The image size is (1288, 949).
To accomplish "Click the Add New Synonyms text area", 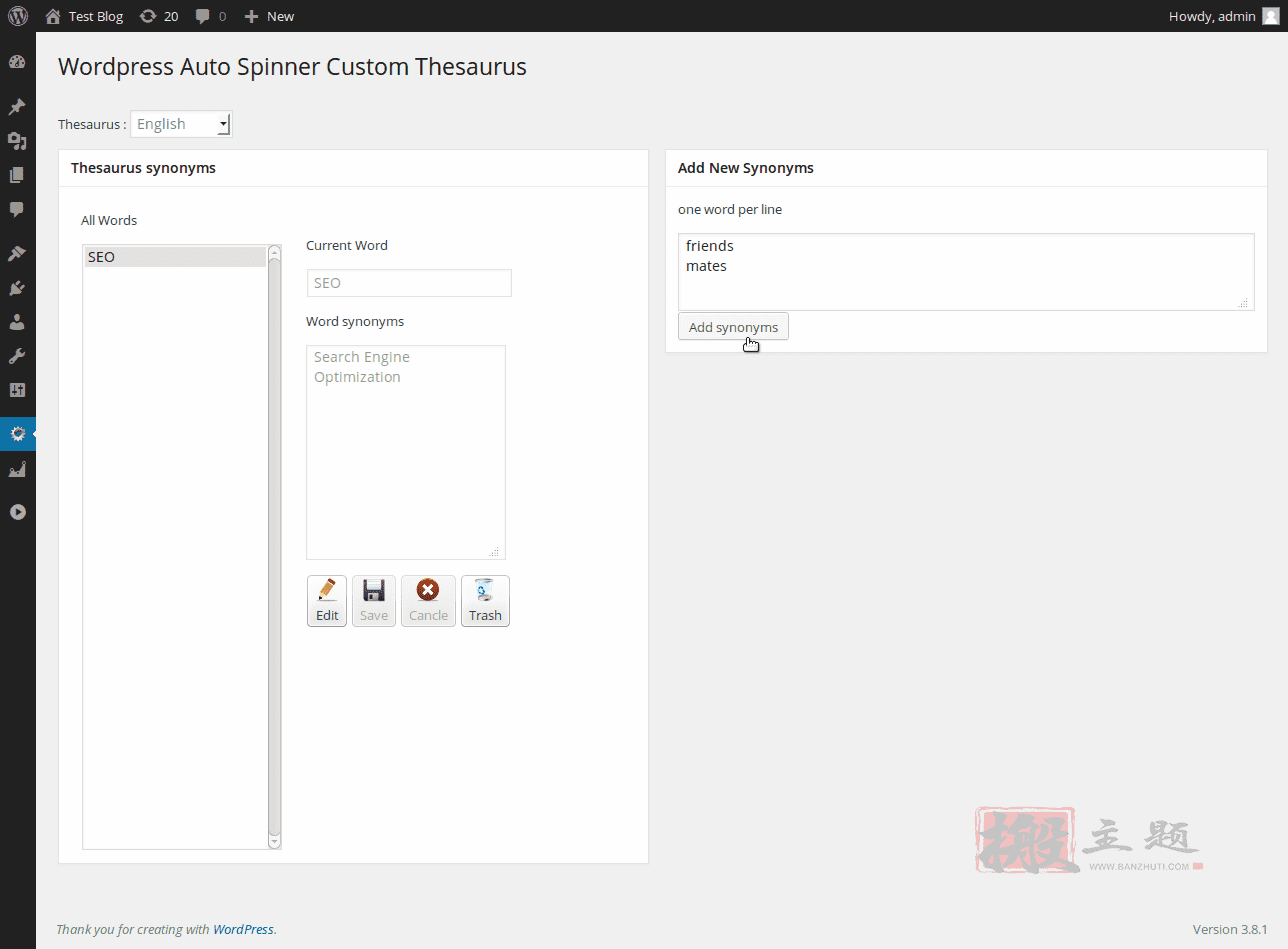I will [966, 272].
